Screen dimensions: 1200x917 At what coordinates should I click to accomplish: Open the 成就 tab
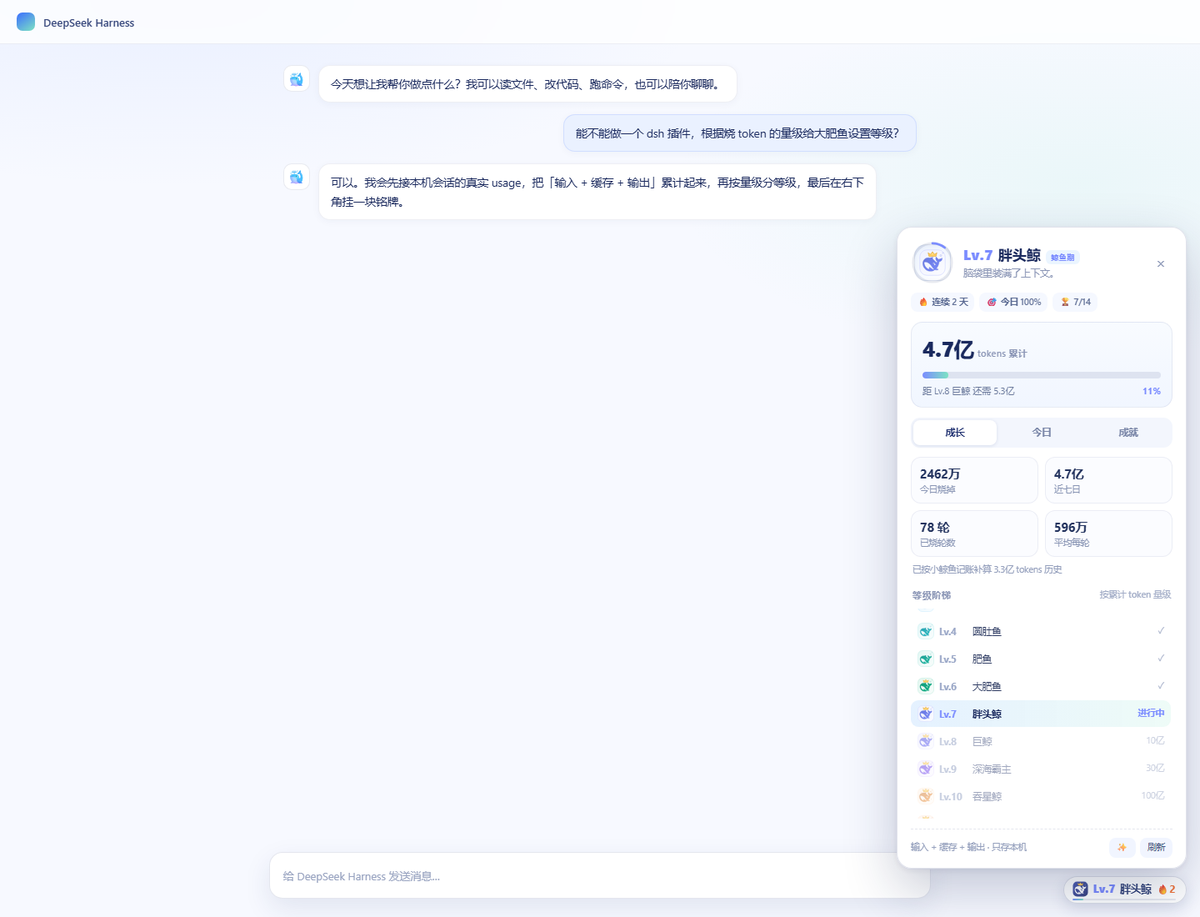pyautogui.click(x=1128, y=432)
